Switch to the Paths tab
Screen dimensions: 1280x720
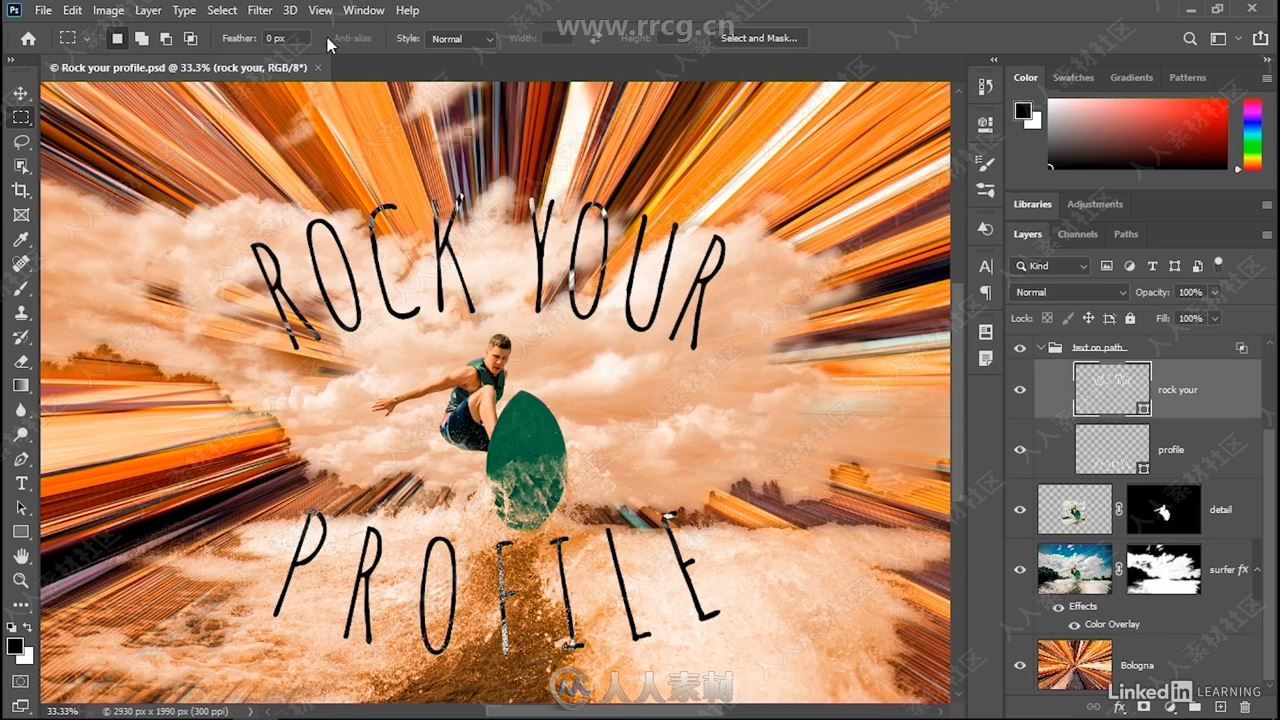(1126, 234)
